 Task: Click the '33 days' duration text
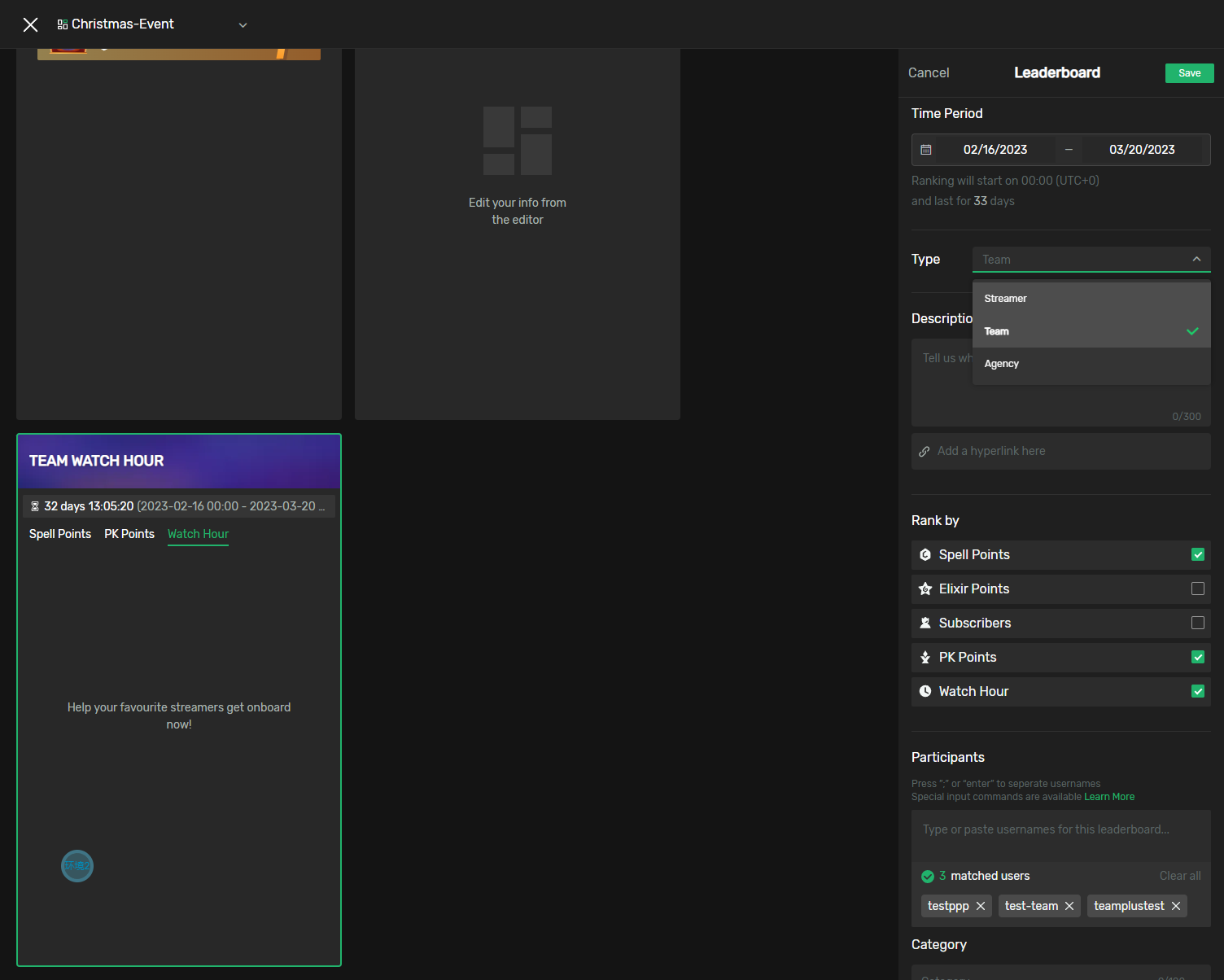coord(994,201)
